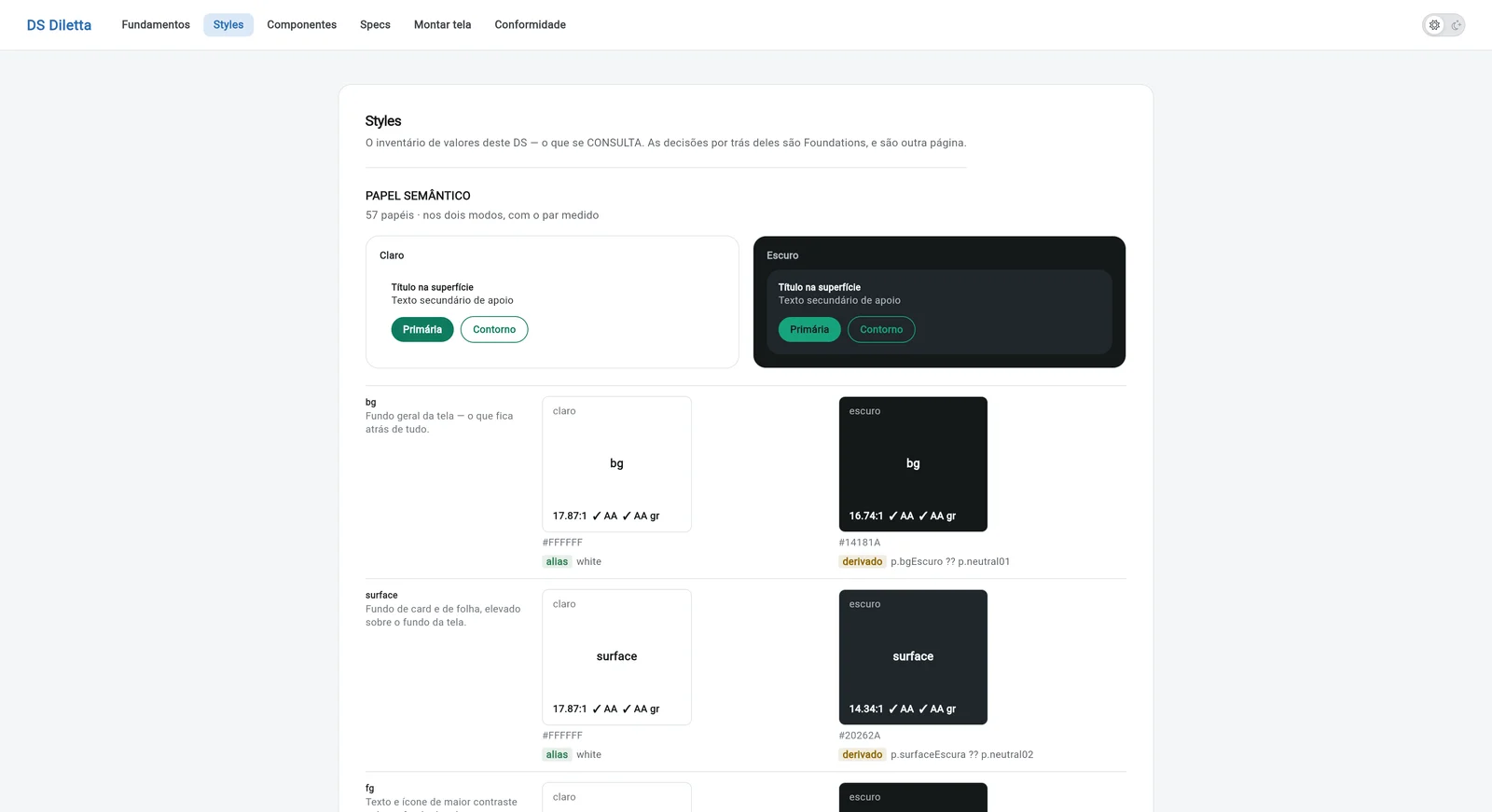This screenshot has width=1492, height=812.
Task: Click the derivado badge in the bg row
Action: (863, 562)
